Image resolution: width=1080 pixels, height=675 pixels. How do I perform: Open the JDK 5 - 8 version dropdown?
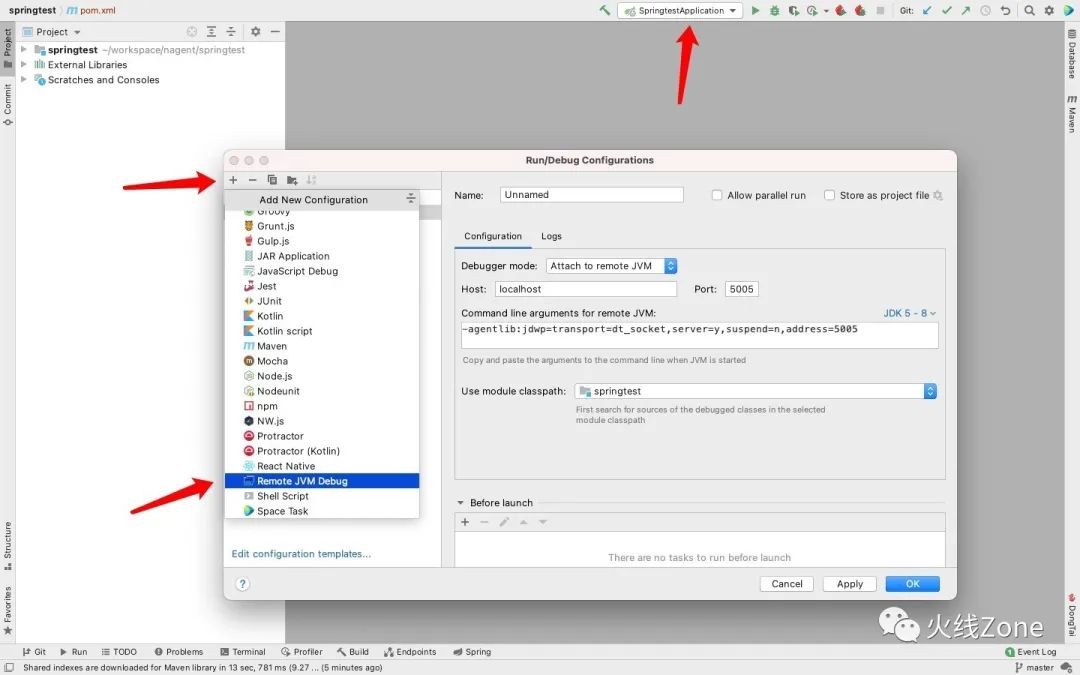[909, 313]
